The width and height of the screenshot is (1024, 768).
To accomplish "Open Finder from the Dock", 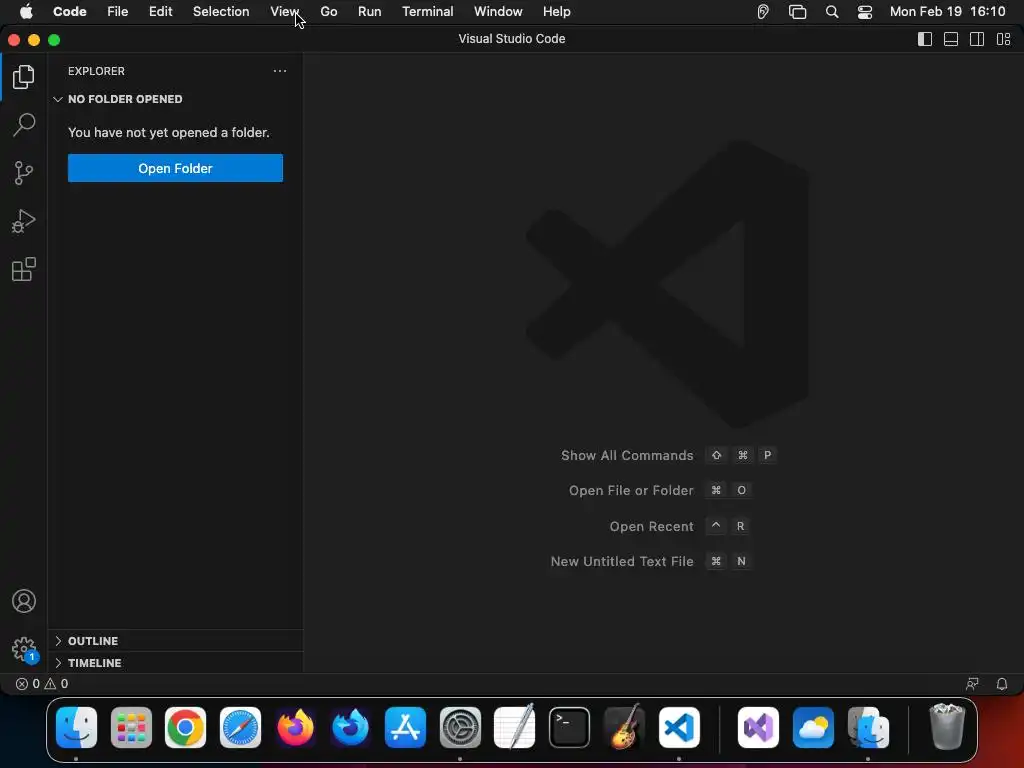I will pyautogui.click(x=76, y=728).
